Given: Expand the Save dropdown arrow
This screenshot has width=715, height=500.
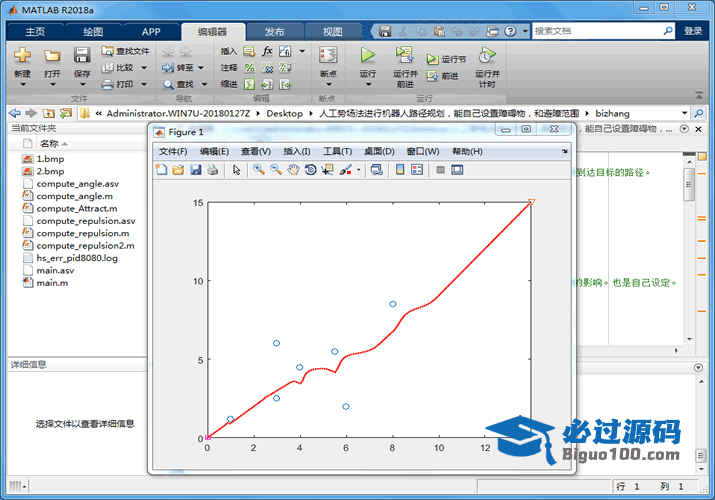Looking at the screenshot, I should [x=83, y=84].
